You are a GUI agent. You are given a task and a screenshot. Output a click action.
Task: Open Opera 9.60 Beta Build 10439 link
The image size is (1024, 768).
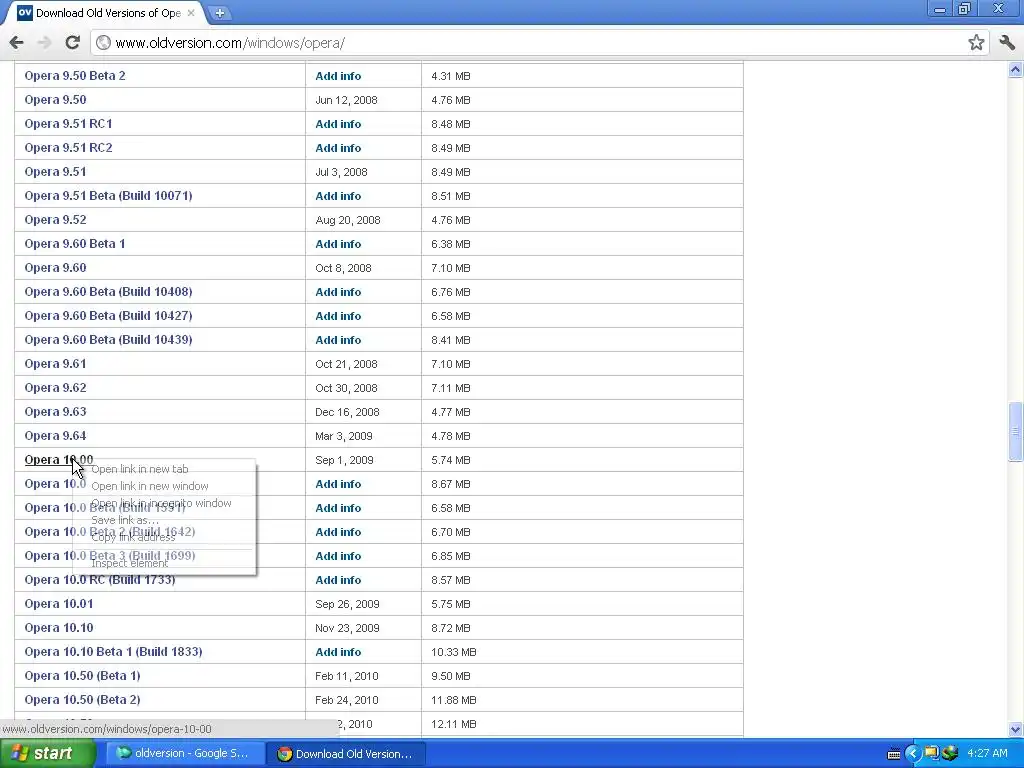108,340
